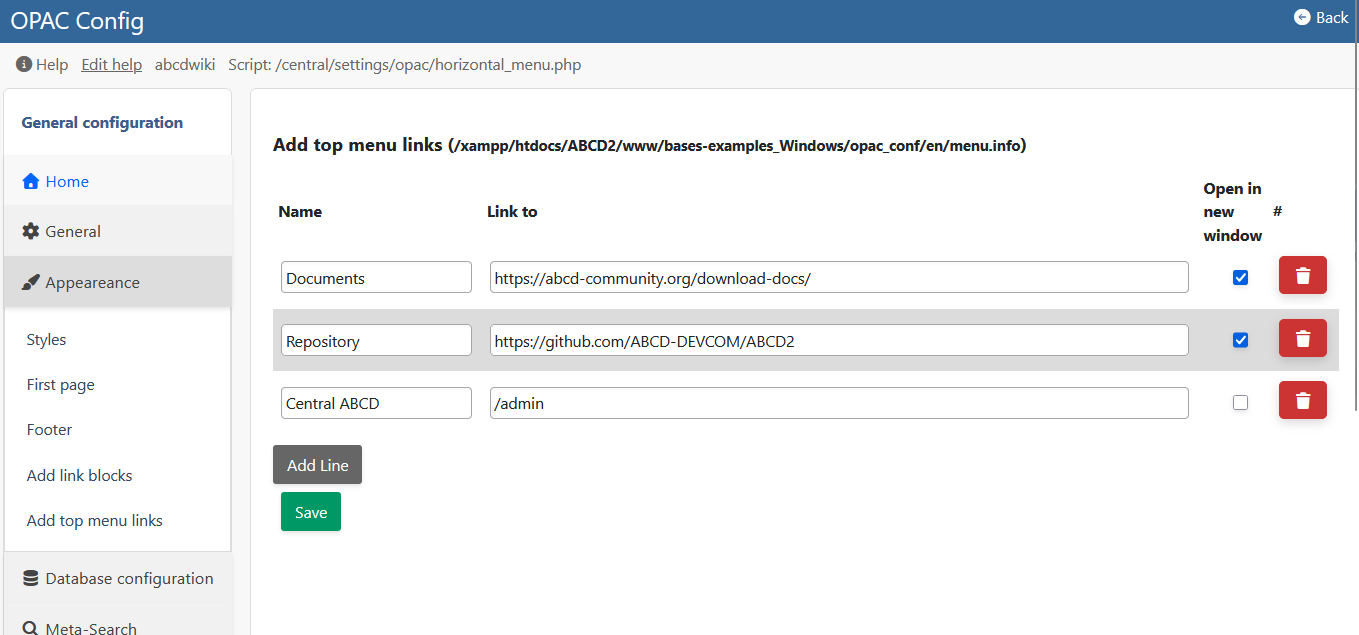Image resolution: width=1359 pixels, height=635 pixels.
Task: Click the Home house icon
Action: click(x=31, y=182)
